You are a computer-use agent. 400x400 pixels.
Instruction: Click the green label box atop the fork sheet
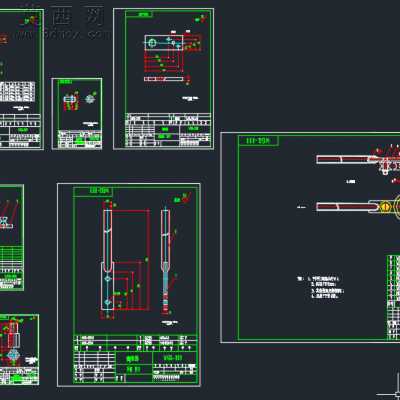(x=93, y=191)
